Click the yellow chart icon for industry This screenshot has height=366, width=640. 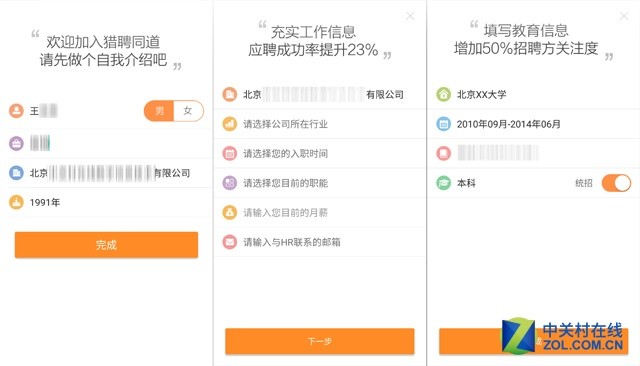[x=230, y=124]
